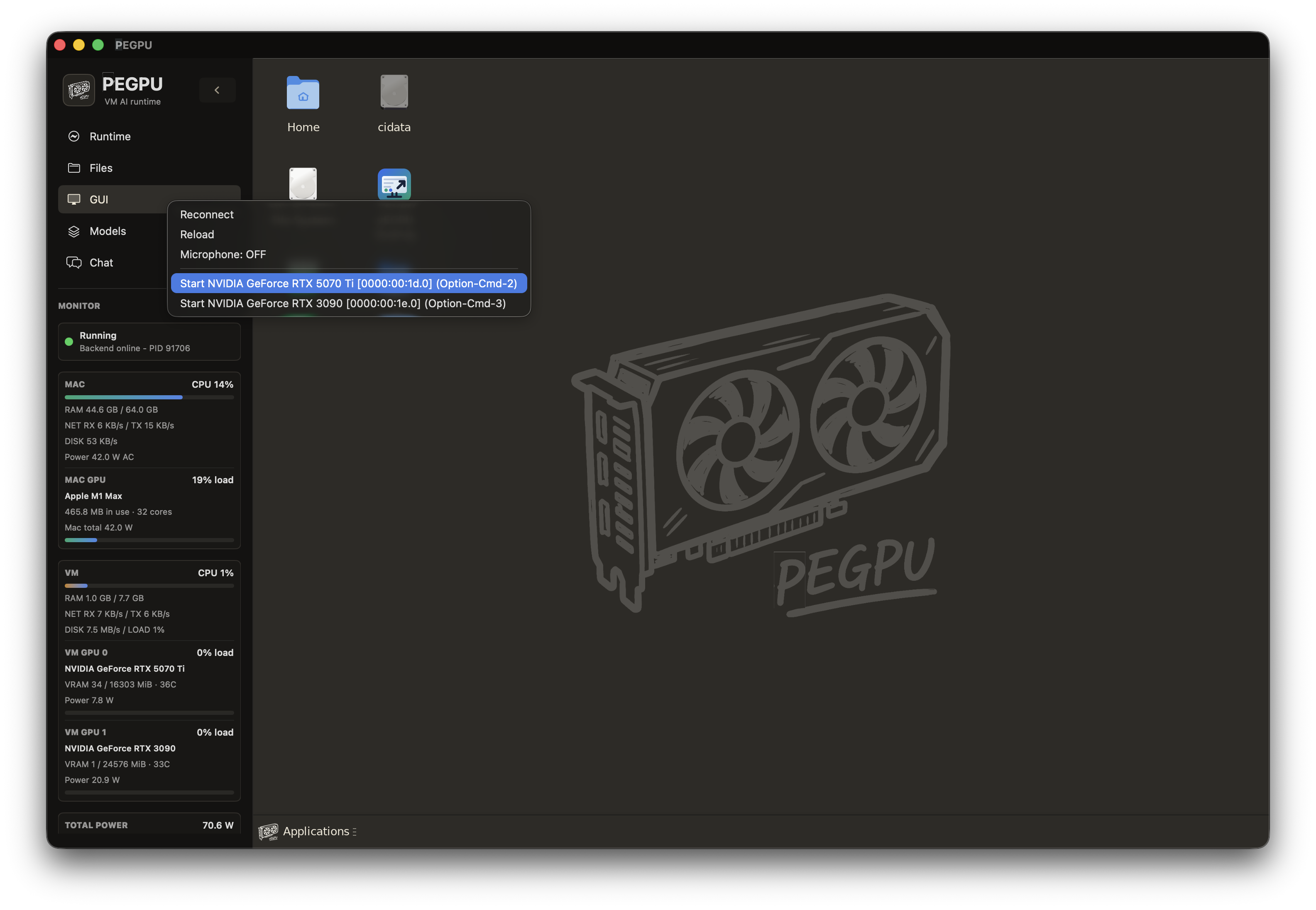
Task: Click the Runtime gauge icon
Action: [73, 136]
